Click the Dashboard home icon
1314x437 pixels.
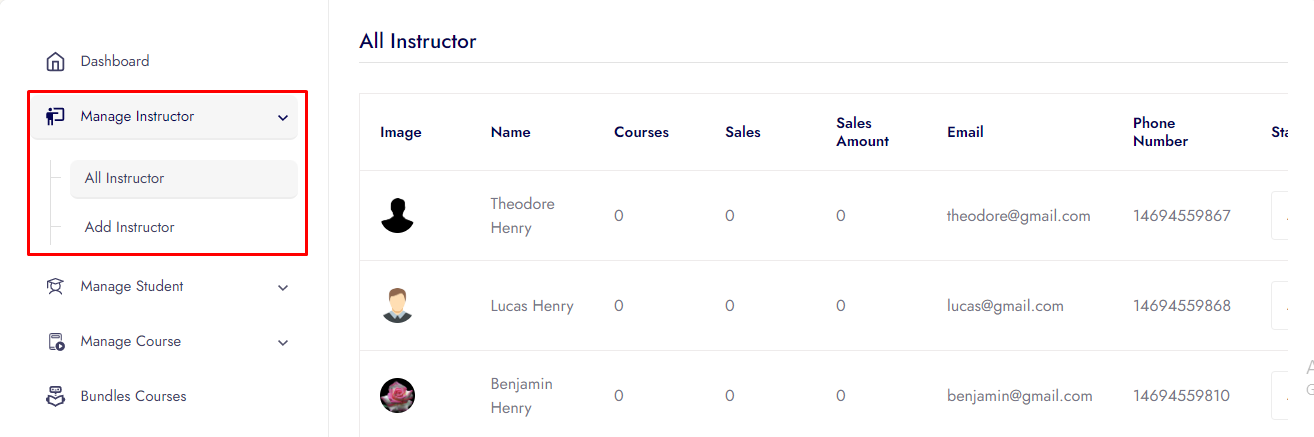[56, 62]
